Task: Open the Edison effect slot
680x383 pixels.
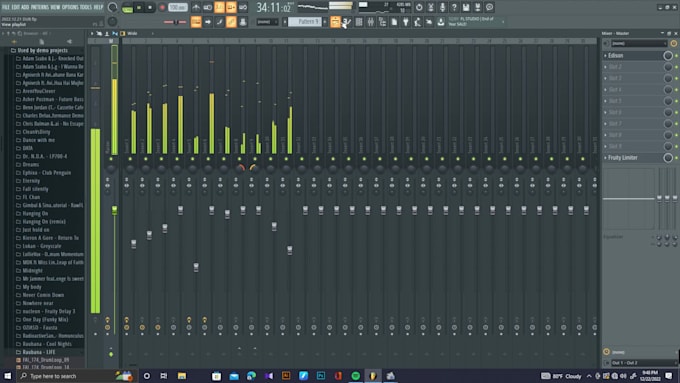Action: [x=634, y=56]
